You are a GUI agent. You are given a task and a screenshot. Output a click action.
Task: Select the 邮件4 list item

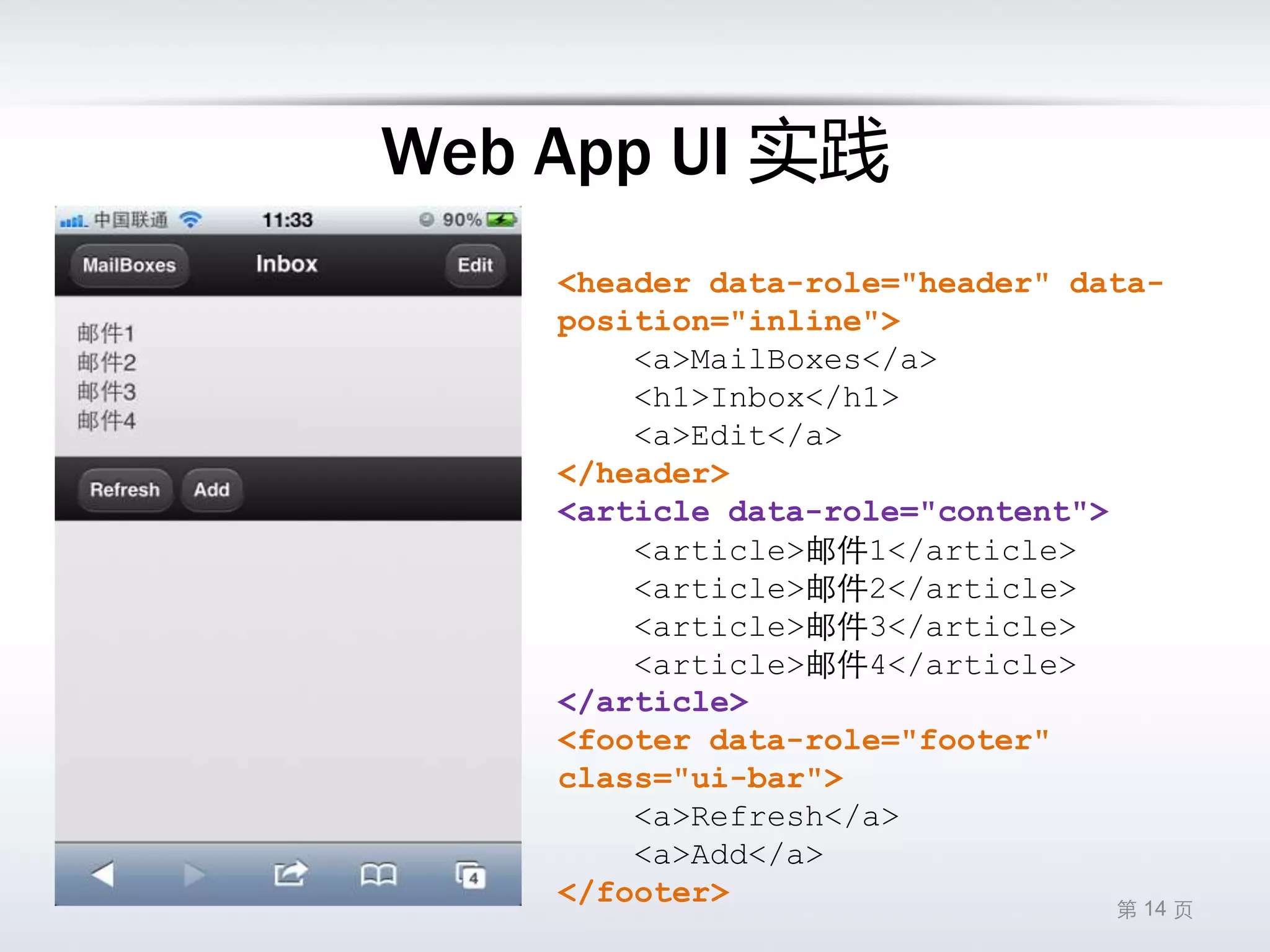pos(107,421)
